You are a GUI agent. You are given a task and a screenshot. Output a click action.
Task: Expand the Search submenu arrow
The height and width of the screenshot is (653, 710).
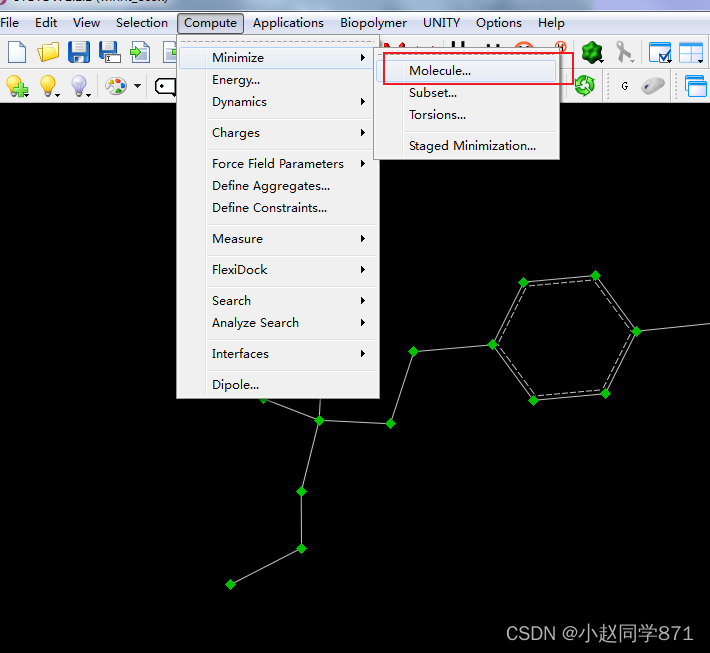pos(363,301)
